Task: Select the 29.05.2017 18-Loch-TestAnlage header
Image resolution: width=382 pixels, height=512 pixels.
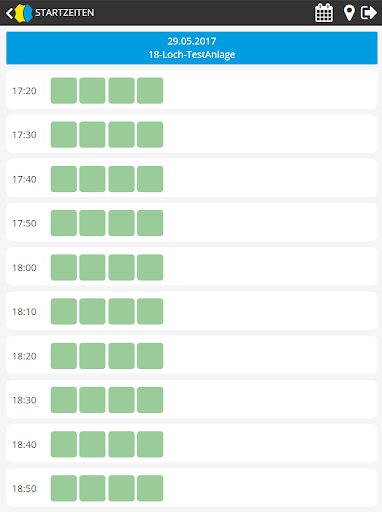Action: 192,48
